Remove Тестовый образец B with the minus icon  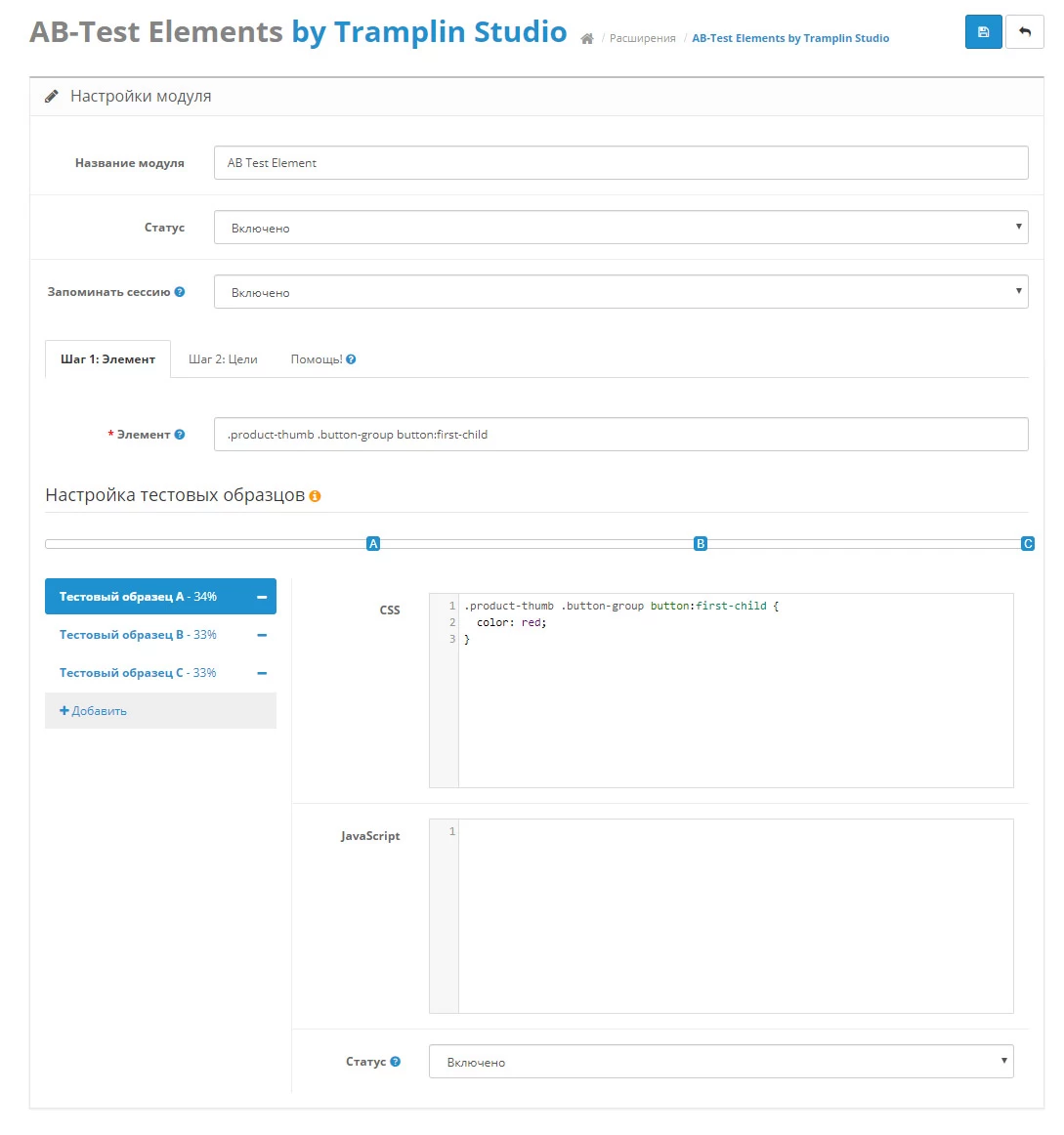coord(262,635)
